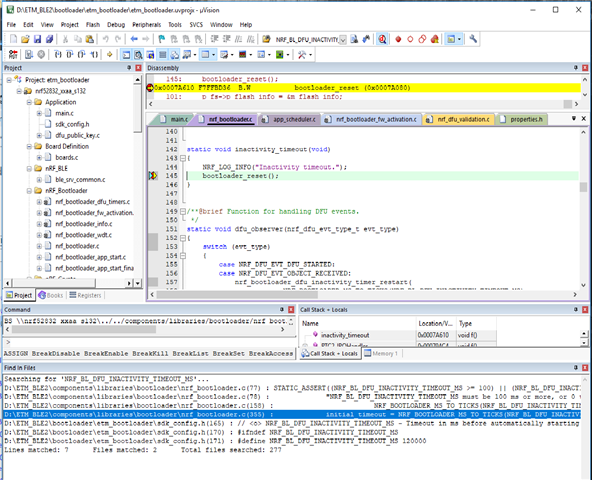
Task: Click the Run debug icon
Action: tap(29, 55)
